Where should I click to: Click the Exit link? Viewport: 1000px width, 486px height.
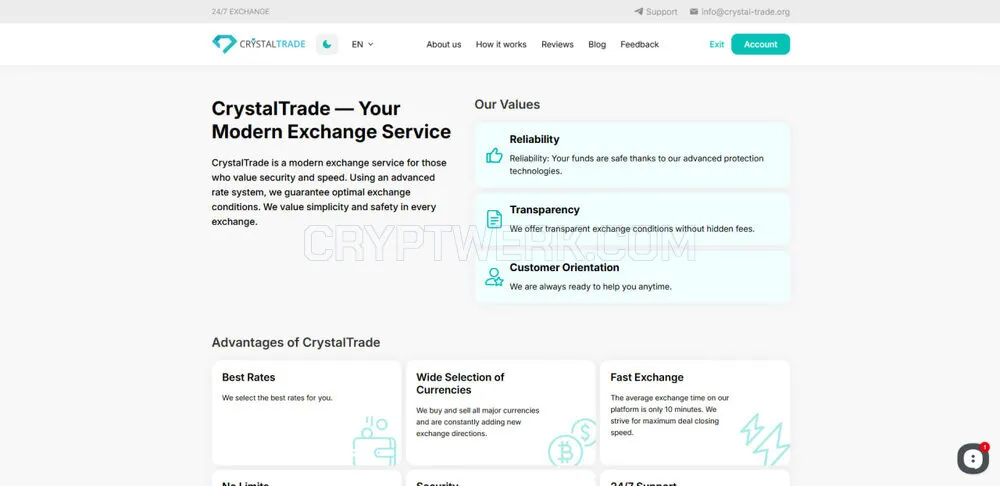tap(717, 44)
